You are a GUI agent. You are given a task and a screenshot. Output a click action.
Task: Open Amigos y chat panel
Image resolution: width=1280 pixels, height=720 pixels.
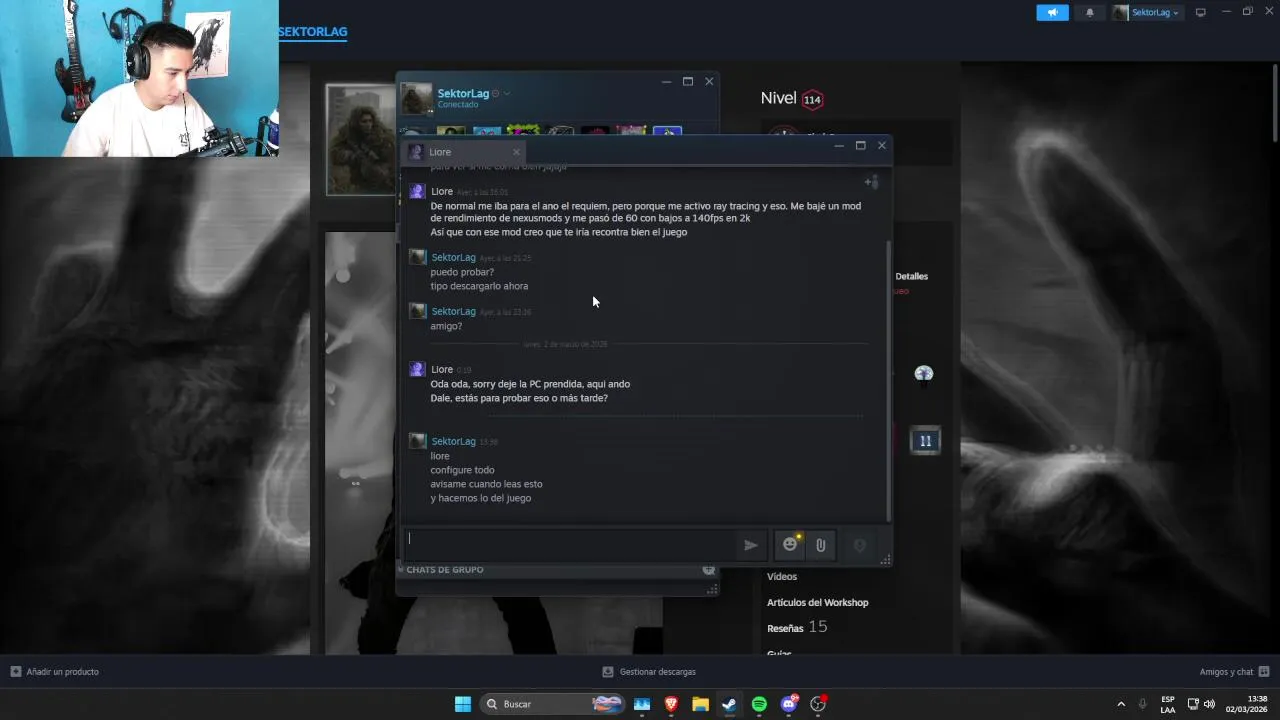[1234, 672]
